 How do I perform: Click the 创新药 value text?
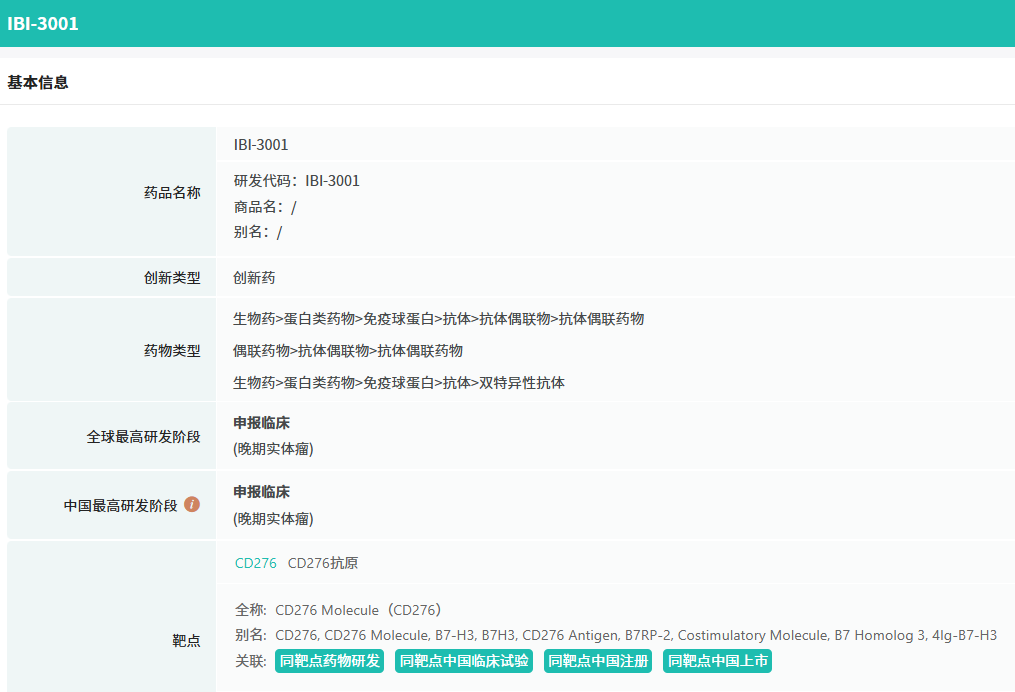254,278
